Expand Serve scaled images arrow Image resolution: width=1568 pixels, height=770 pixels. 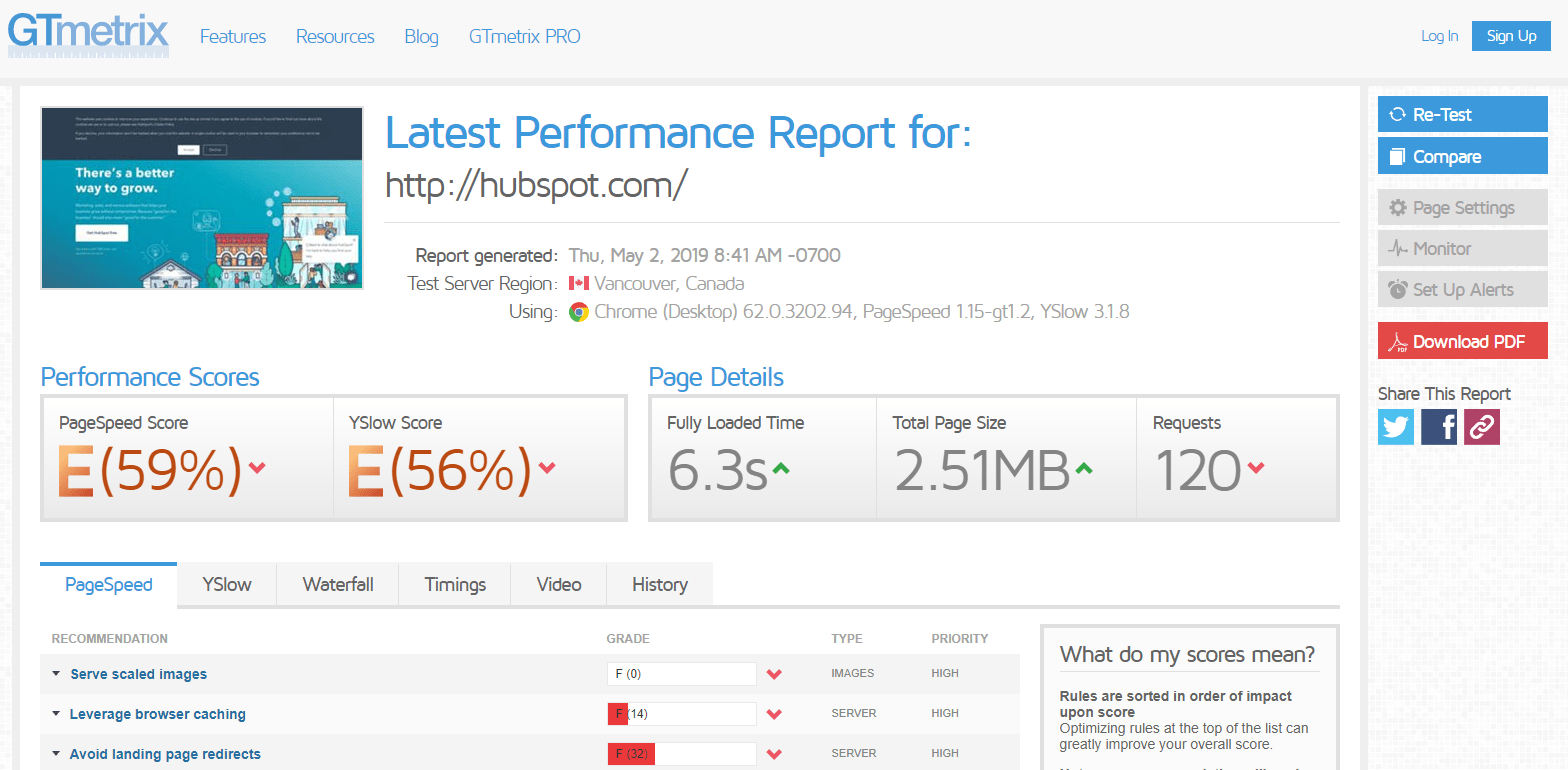point(56,674)
